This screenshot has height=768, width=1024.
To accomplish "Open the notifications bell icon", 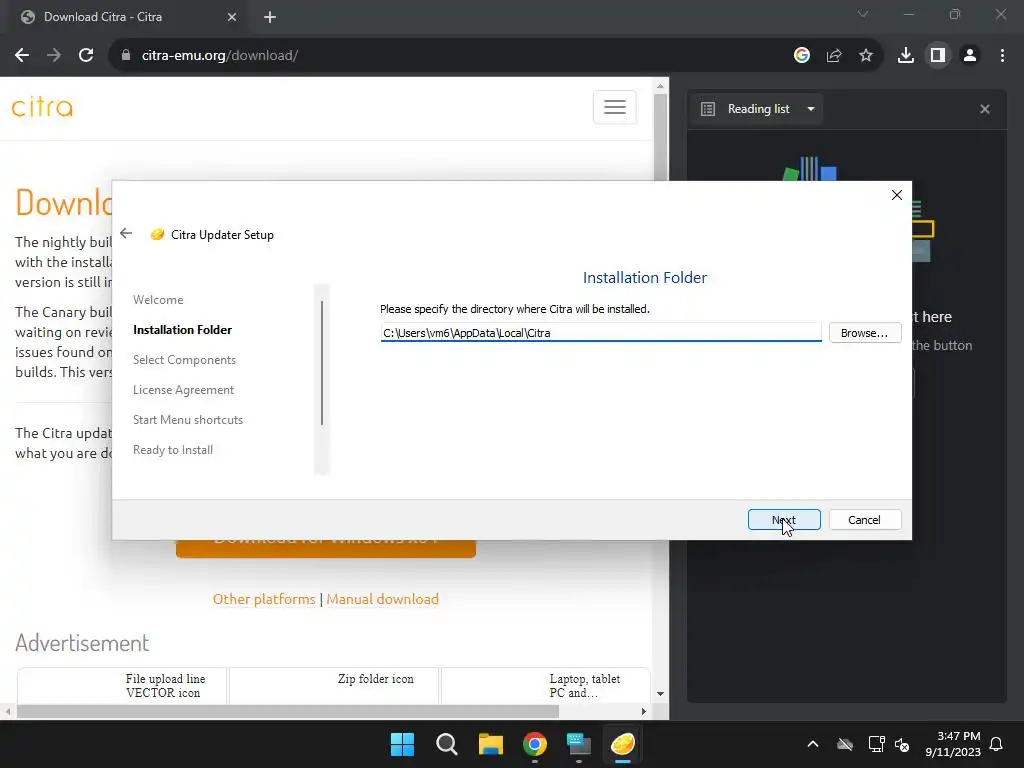I will click(997, 744).
